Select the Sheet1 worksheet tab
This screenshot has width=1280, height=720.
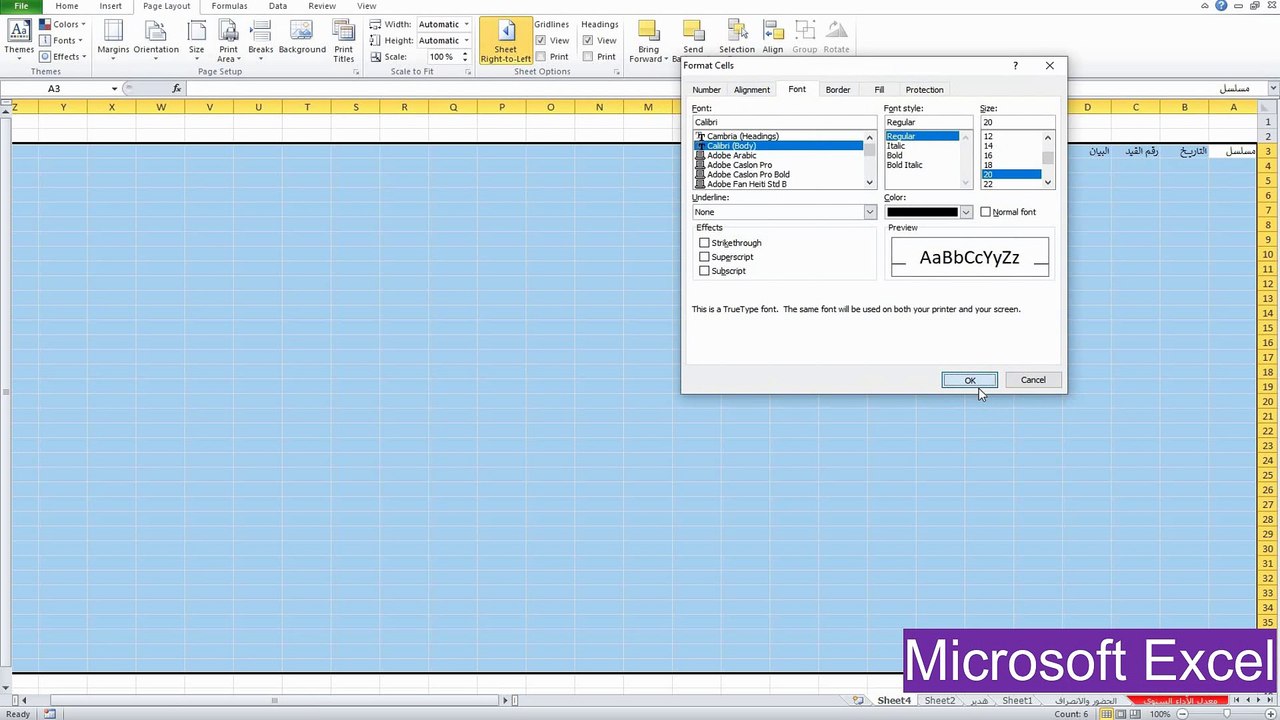pos(1017,701)
